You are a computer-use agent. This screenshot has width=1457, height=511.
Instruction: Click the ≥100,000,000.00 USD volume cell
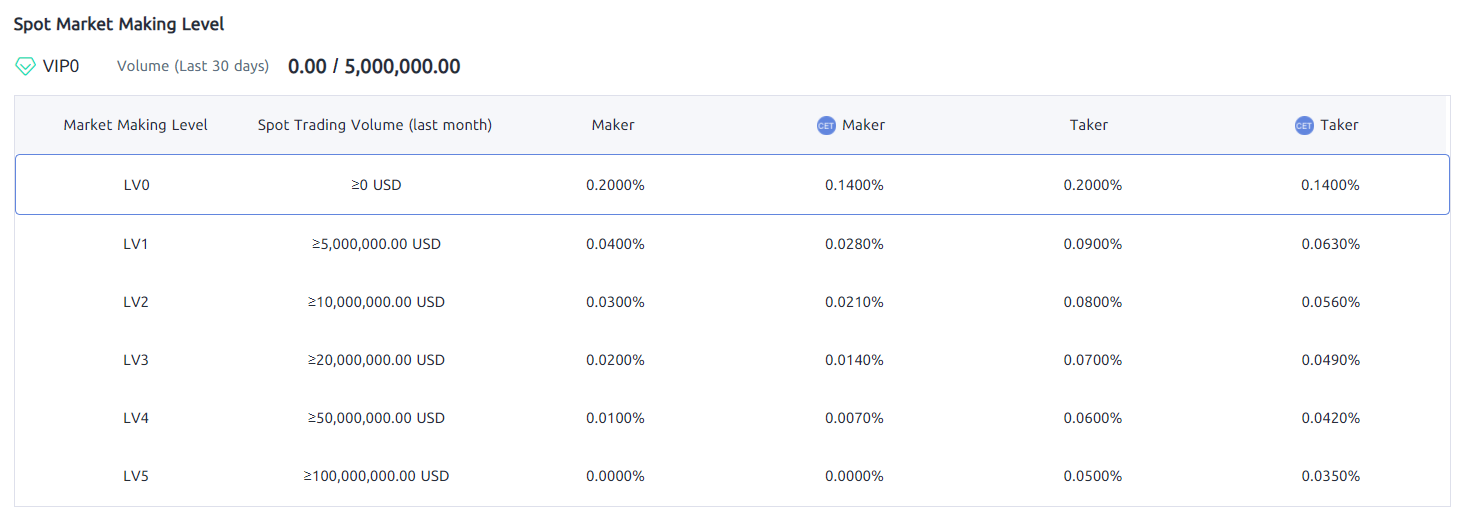pos(376,476)
